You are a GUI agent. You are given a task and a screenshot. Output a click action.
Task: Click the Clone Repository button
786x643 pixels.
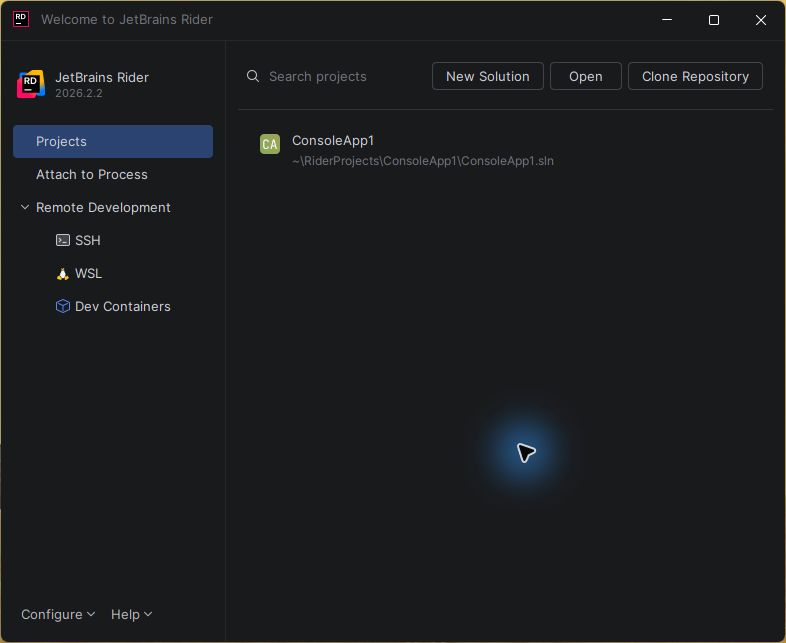(x=695, y=76)
